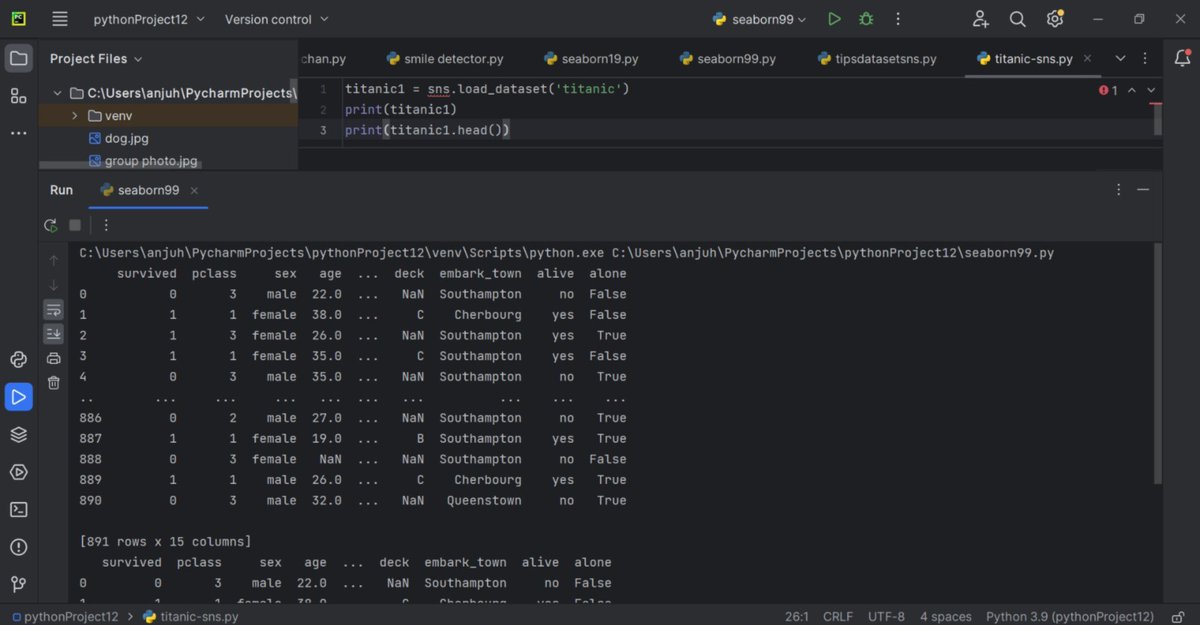The width and height of the screenshot is (1200, 625).
Task: Click the seaborn99.py path in console
Action: pyautogui.click(x=833, y=253)
